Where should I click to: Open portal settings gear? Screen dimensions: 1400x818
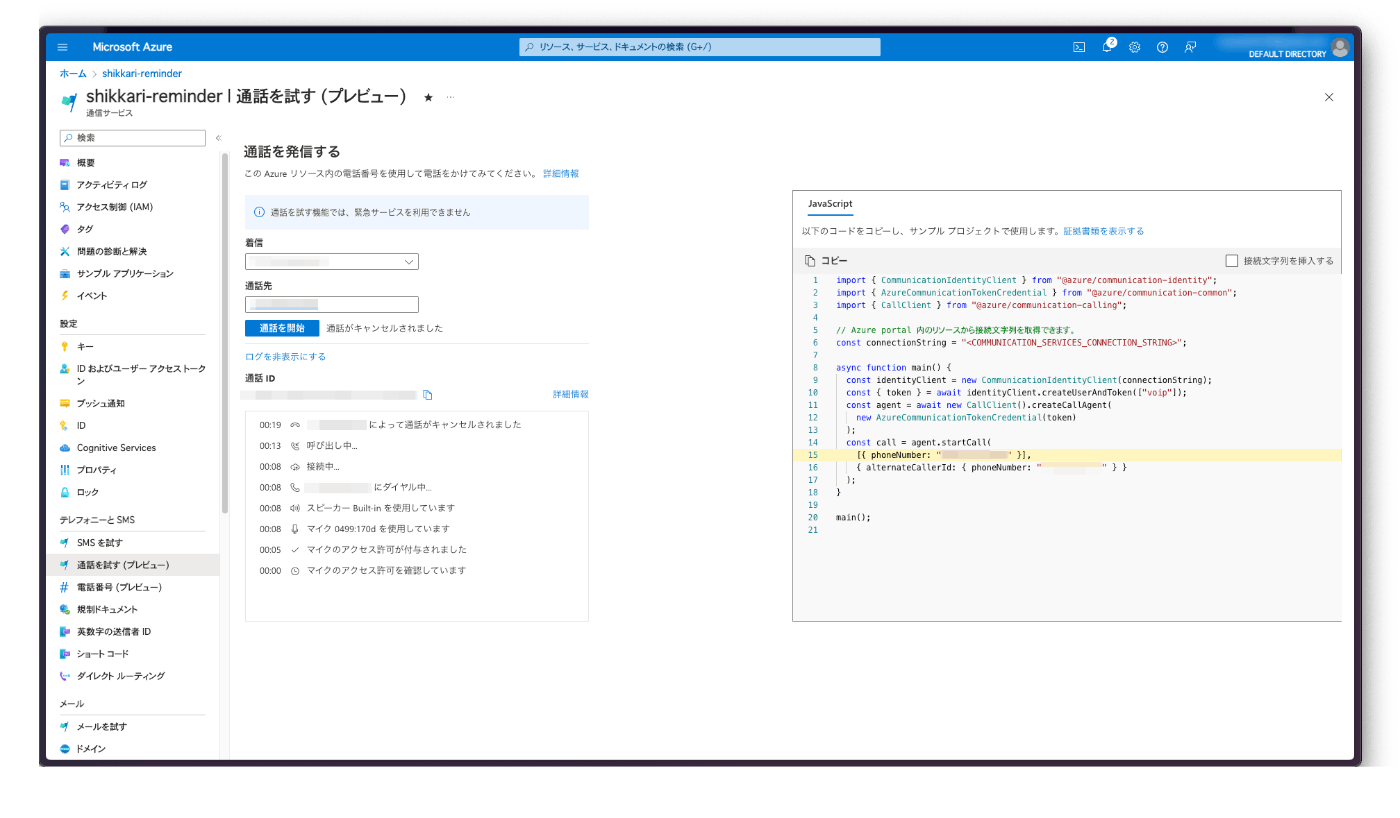click(1135, 47)
